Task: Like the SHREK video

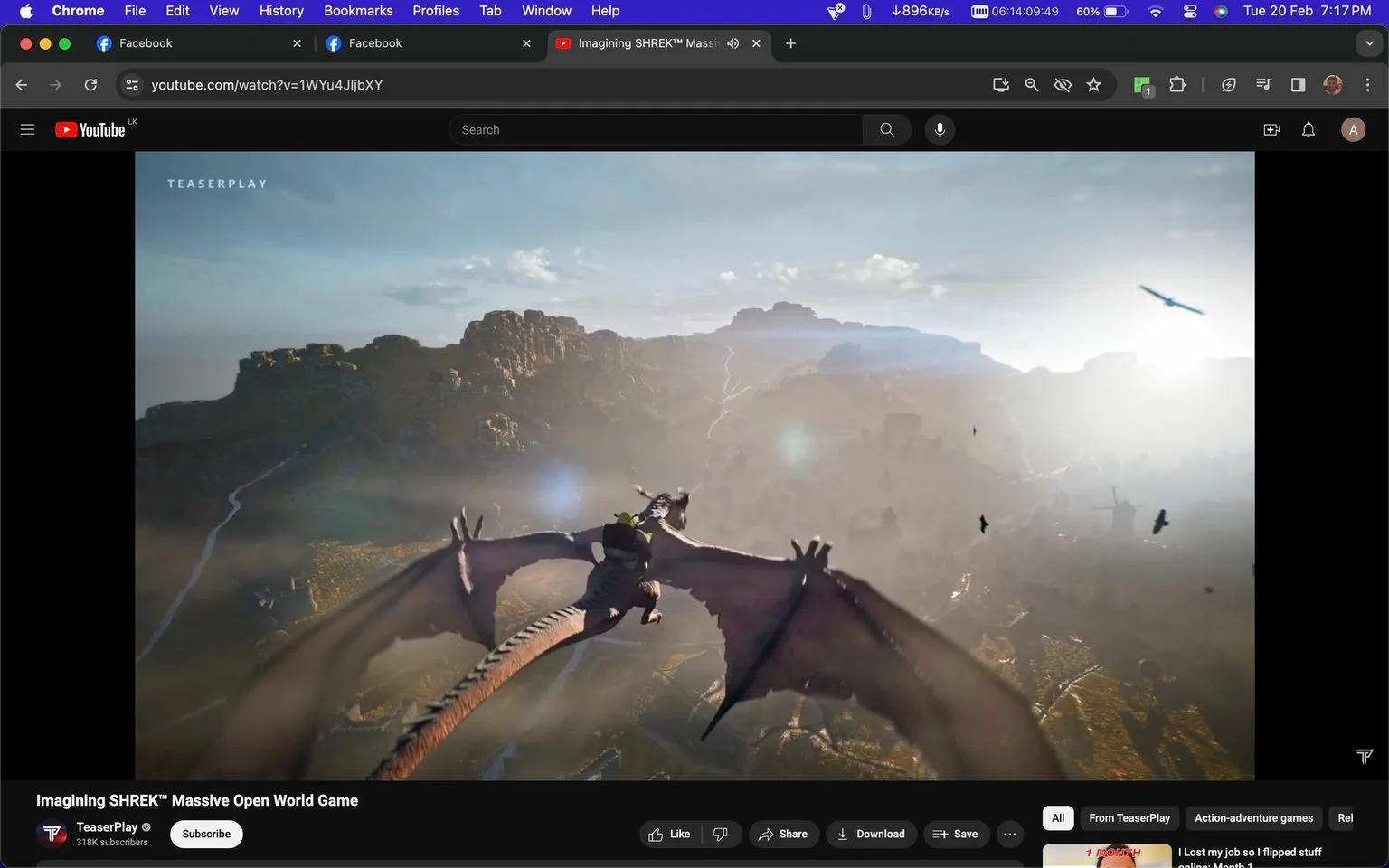Action: tap(670, 834)
